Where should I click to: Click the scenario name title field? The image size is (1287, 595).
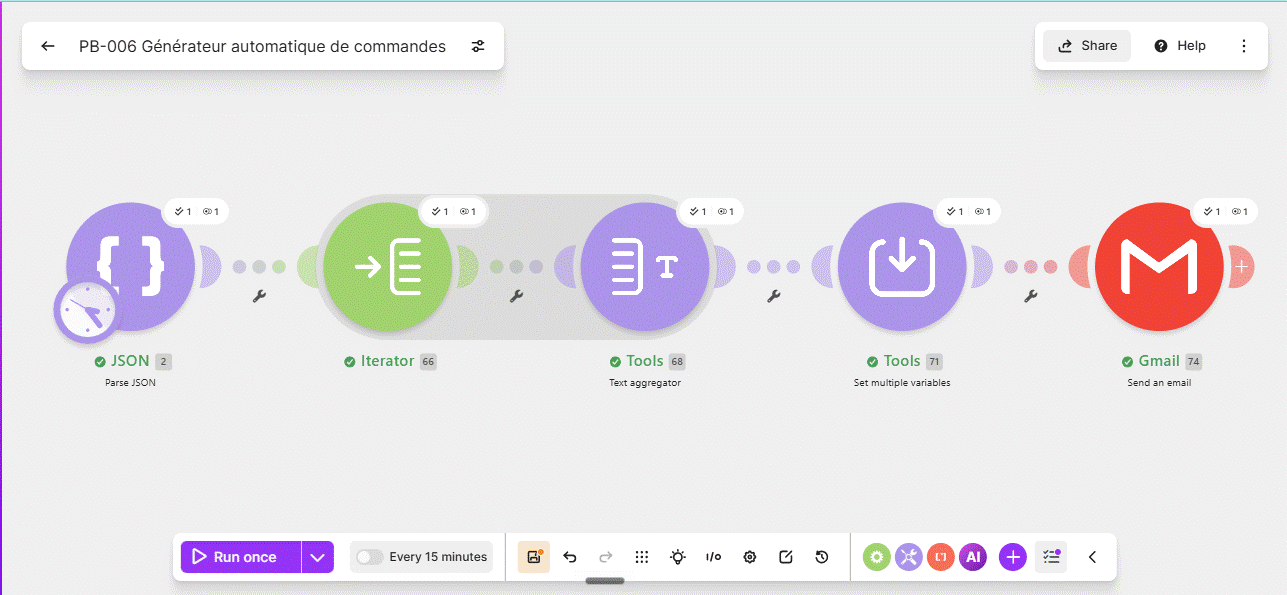(x=263, y=46)
